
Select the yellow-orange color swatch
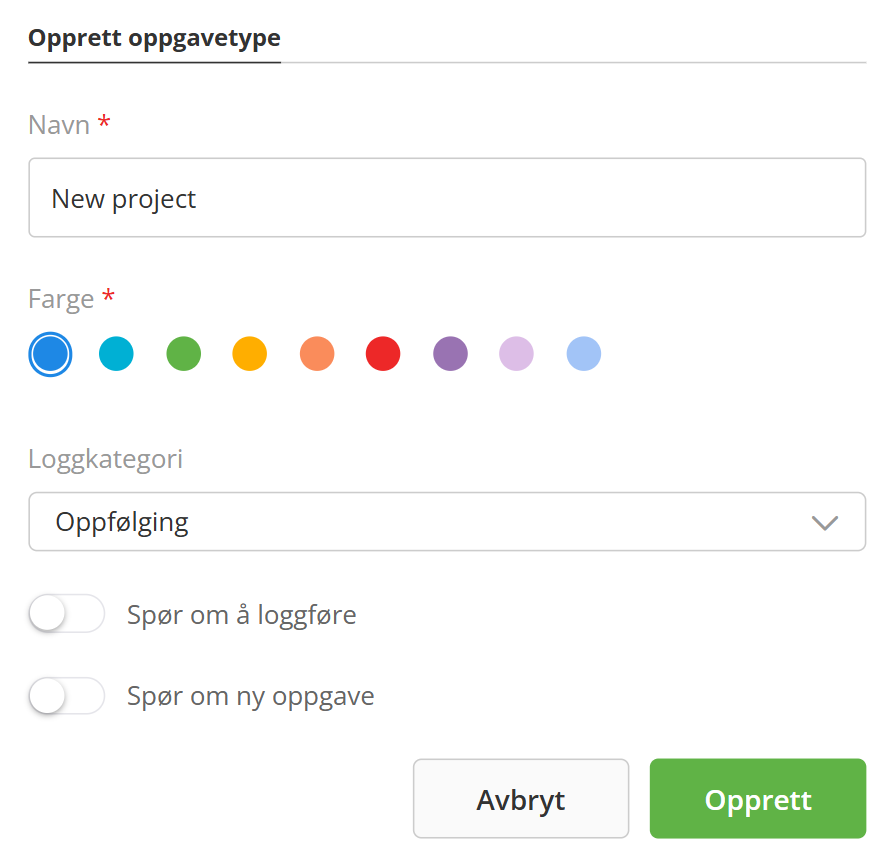250,354
